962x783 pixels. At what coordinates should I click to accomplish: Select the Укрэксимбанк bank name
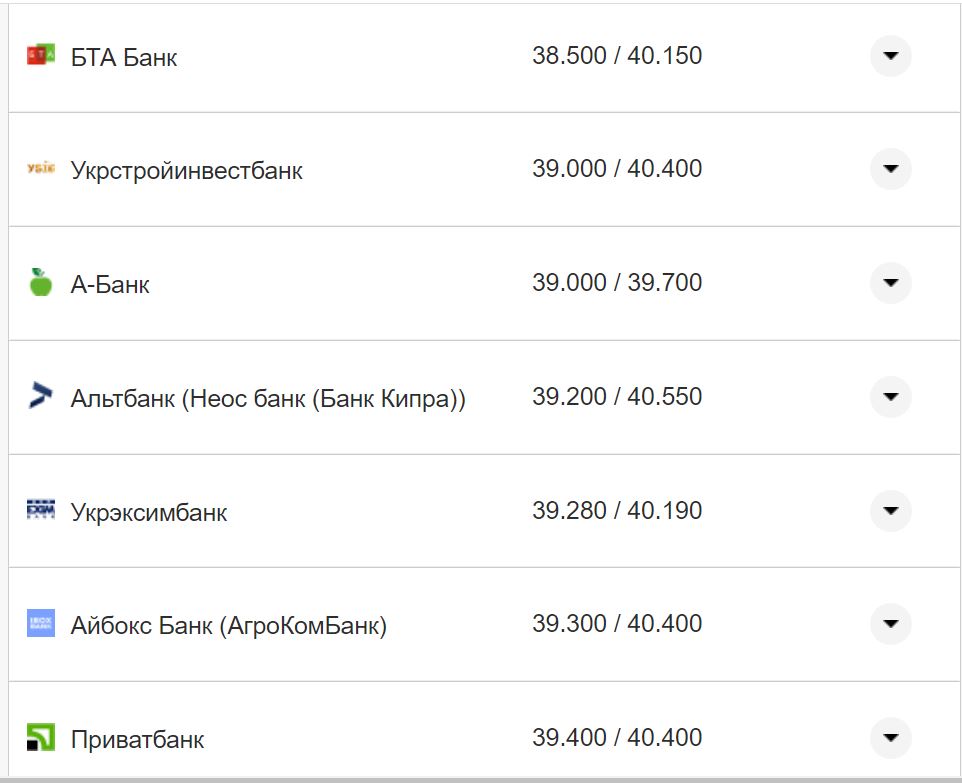pos(149,513)
